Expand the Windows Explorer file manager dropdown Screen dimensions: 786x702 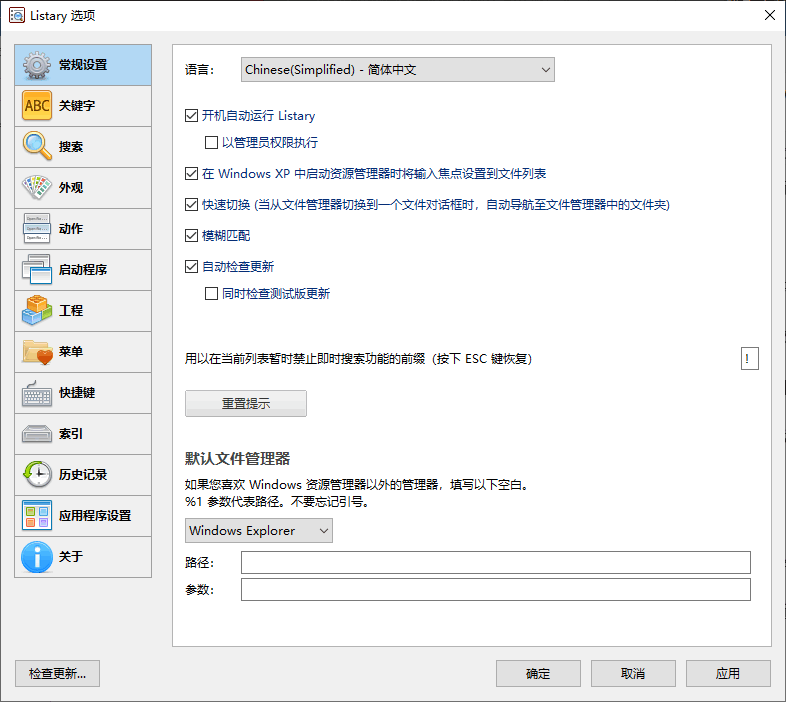point(259,531)
